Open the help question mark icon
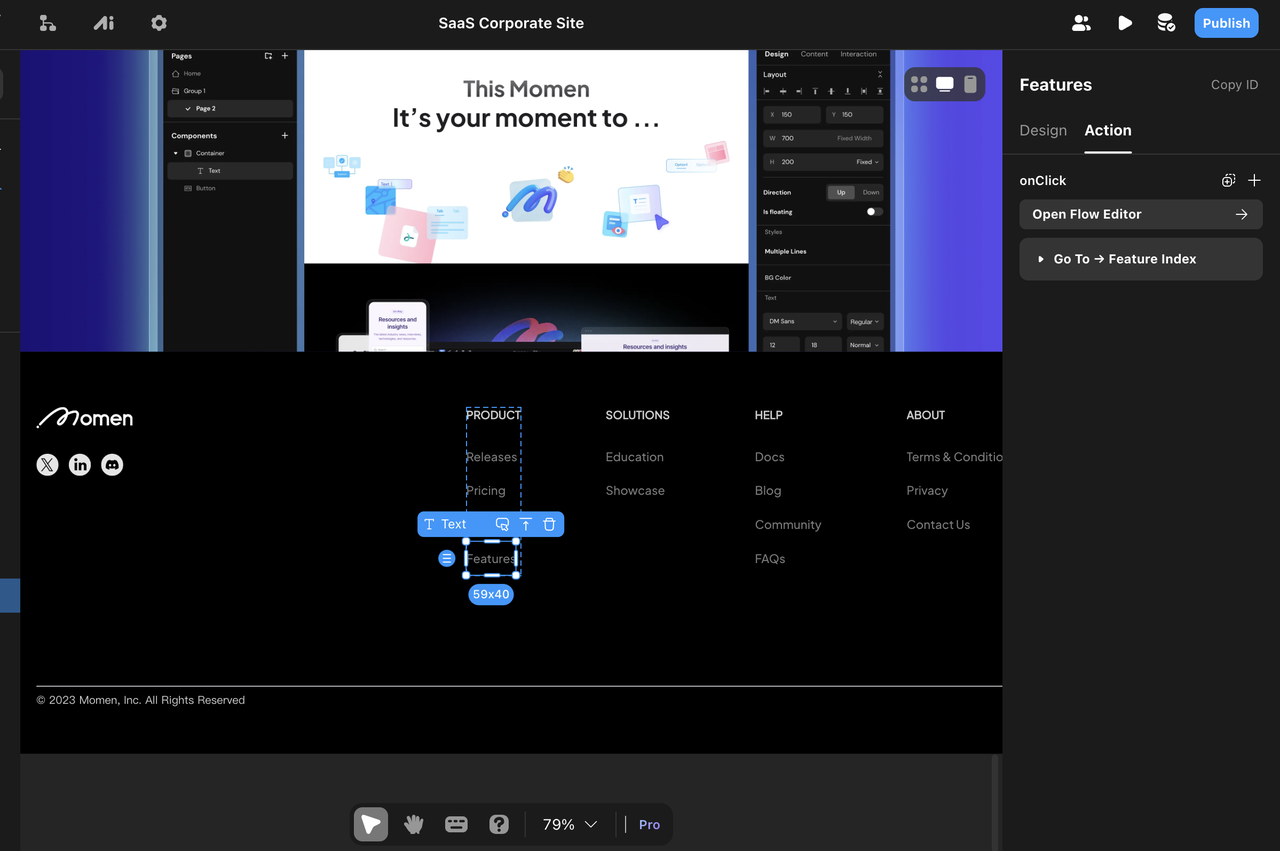The width and height of the screenshot is (1280, 851). [x=499, y=824]
